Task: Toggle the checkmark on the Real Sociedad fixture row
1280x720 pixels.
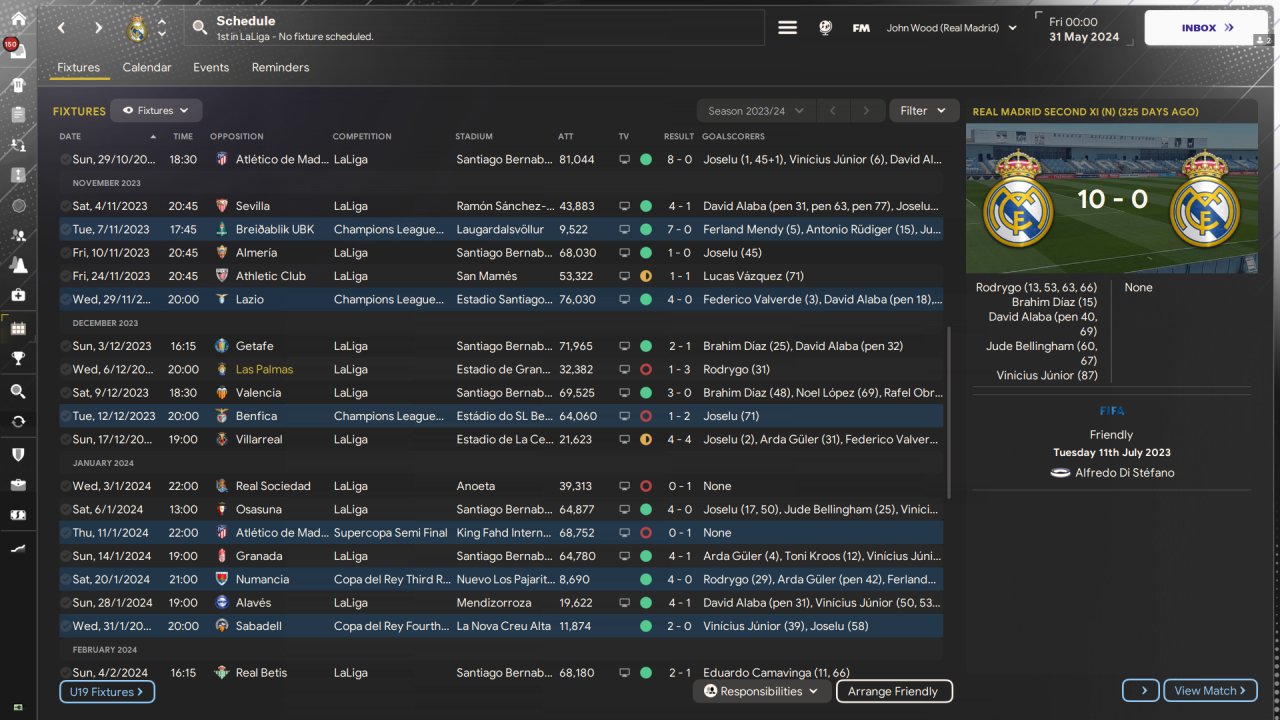Action: (x=65, y=486)
